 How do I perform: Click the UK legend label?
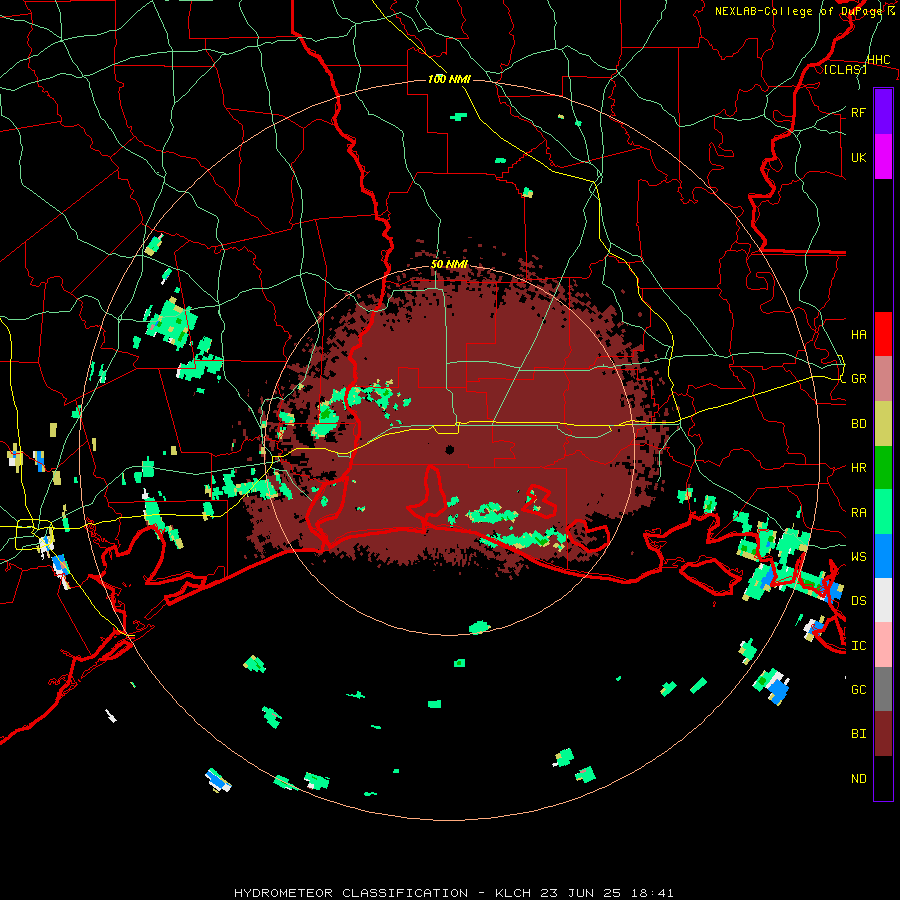(x=859, y=157)
